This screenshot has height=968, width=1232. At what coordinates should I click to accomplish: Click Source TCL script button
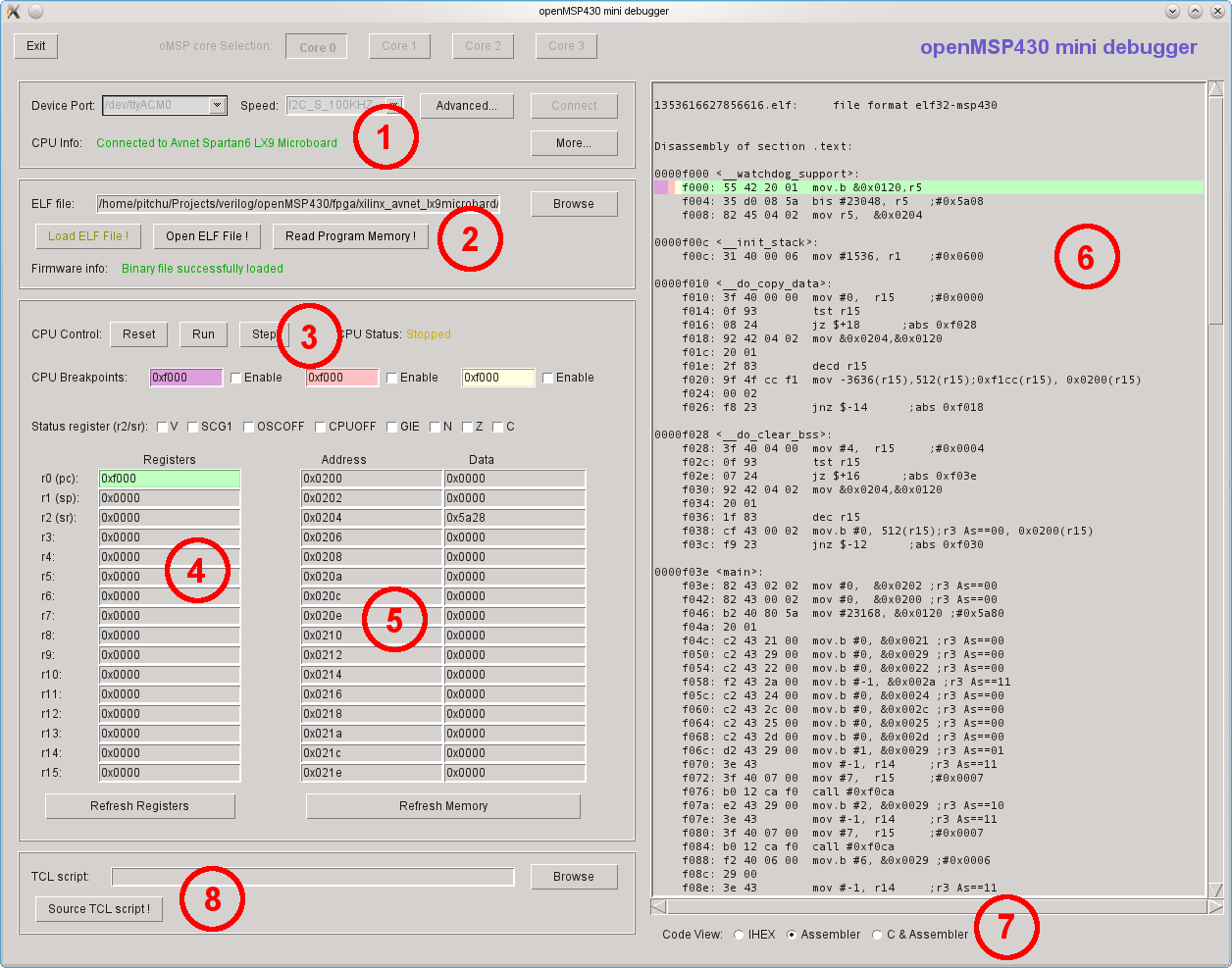click(99, 909)
